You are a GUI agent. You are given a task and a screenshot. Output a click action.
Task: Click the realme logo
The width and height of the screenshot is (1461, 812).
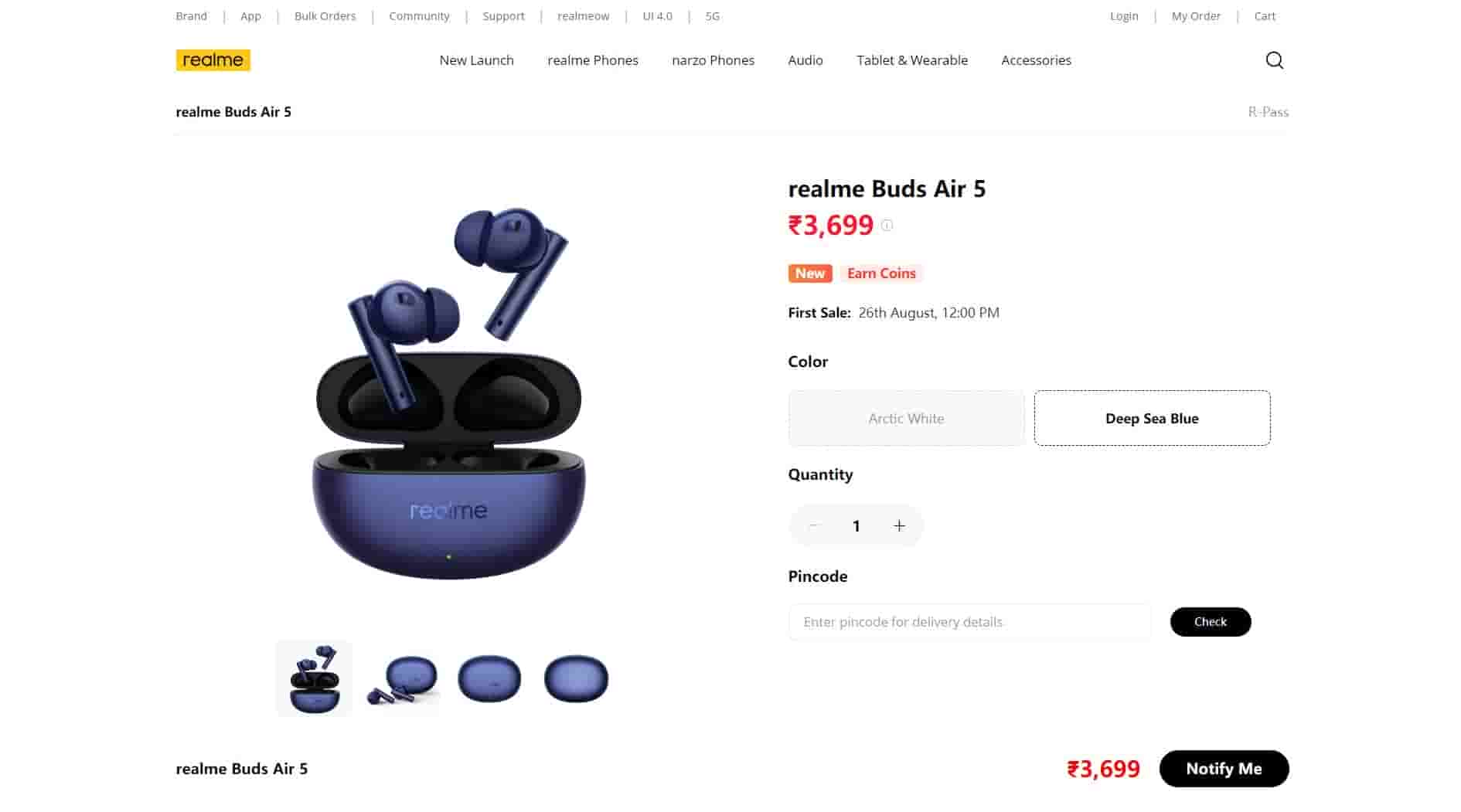coord(213,60)
